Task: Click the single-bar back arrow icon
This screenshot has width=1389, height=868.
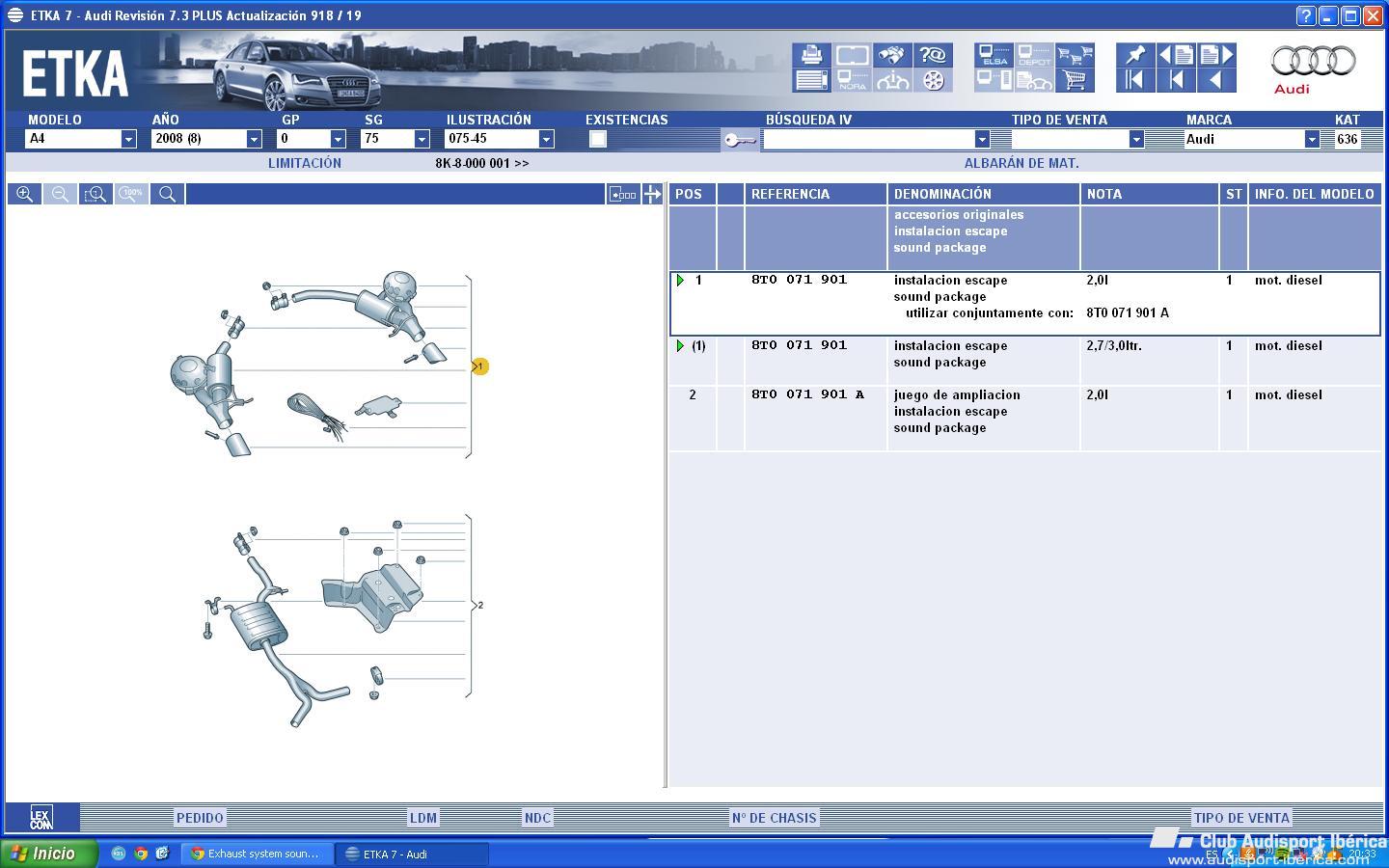Action: coord(1176,80)
